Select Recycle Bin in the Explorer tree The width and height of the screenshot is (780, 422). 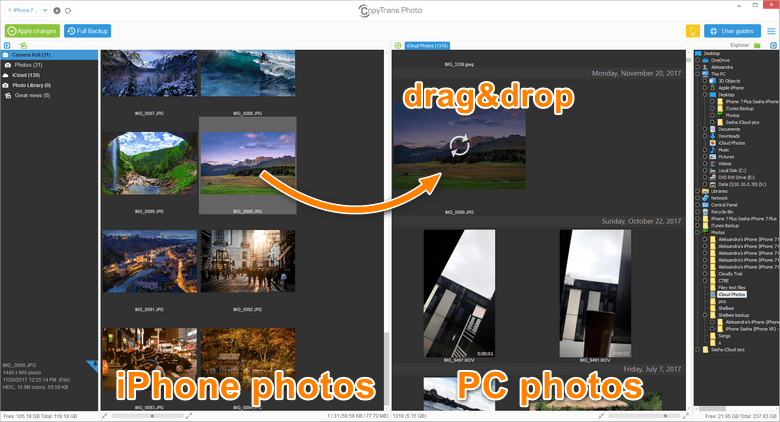722,212
